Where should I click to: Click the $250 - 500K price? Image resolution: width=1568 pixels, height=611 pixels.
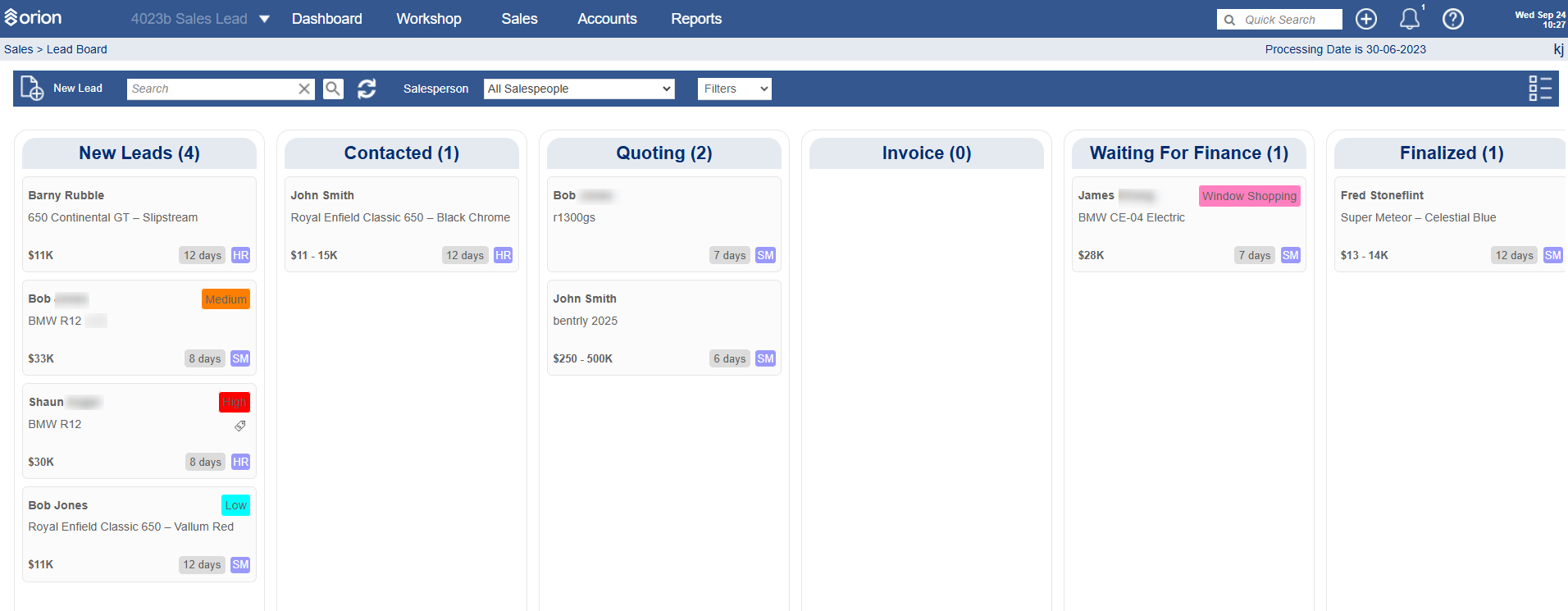click(x=583, y=358)
